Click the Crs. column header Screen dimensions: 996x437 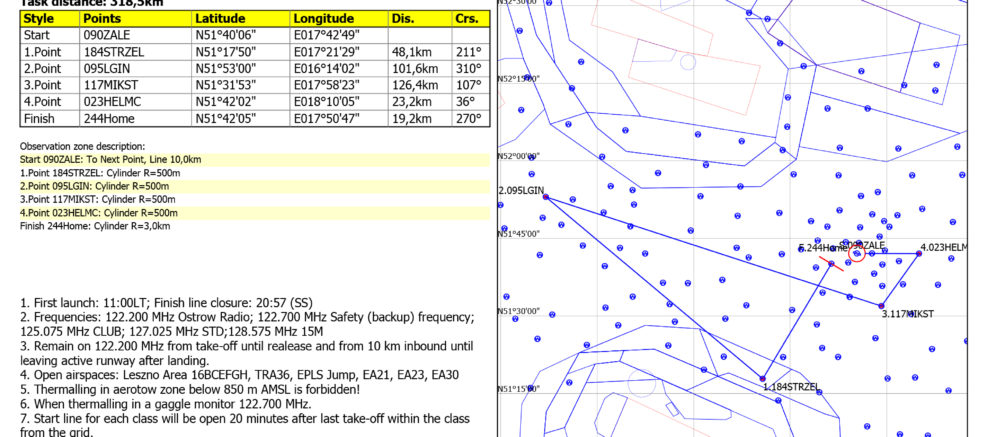(467, 19)
